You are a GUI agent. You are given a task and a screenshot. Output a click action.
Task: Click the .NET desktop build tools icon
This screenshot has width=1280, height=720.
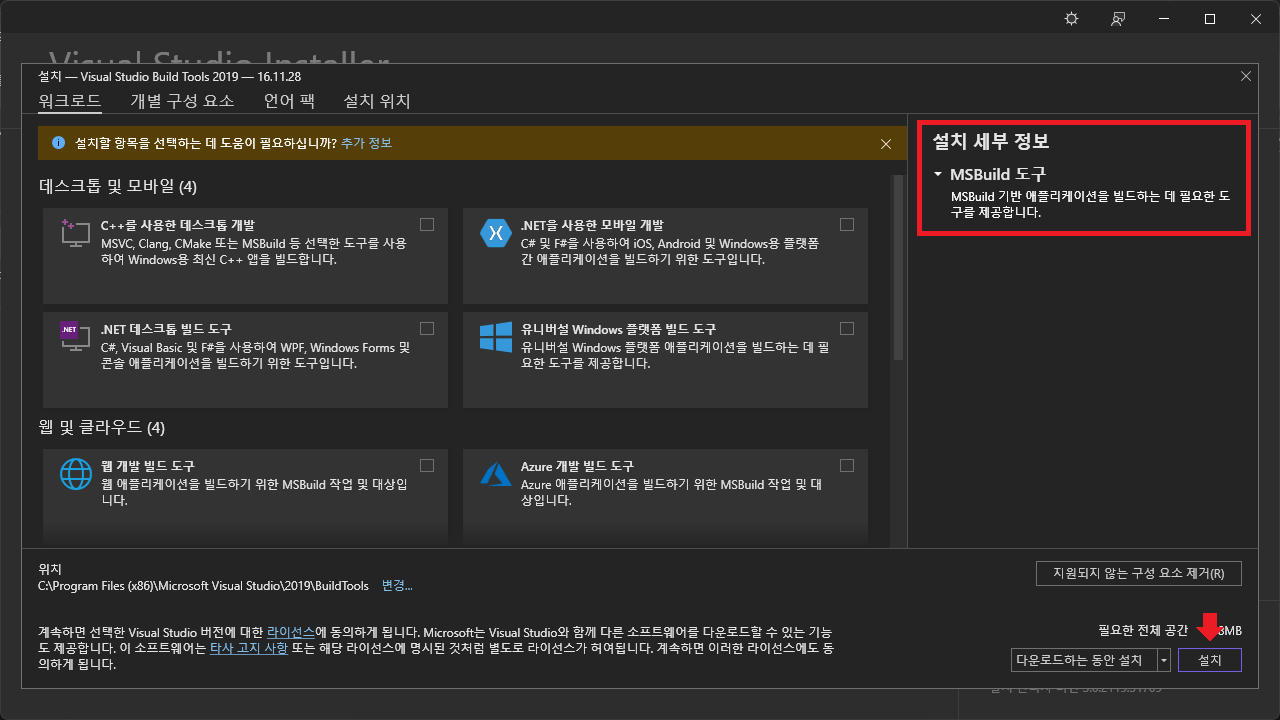pyautogui.click(x=75, y=336)
